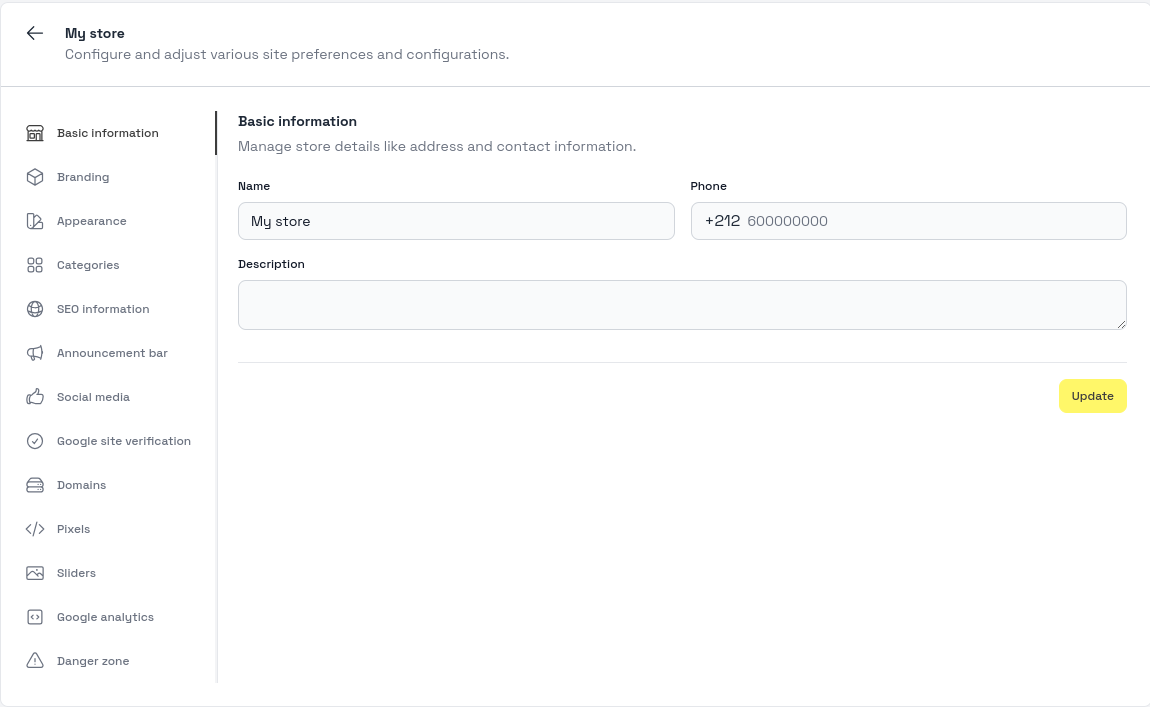The width and height of the screenshot is (1150, 707).
Task: Click the Pixels code brackets icon
Action: 35,529
